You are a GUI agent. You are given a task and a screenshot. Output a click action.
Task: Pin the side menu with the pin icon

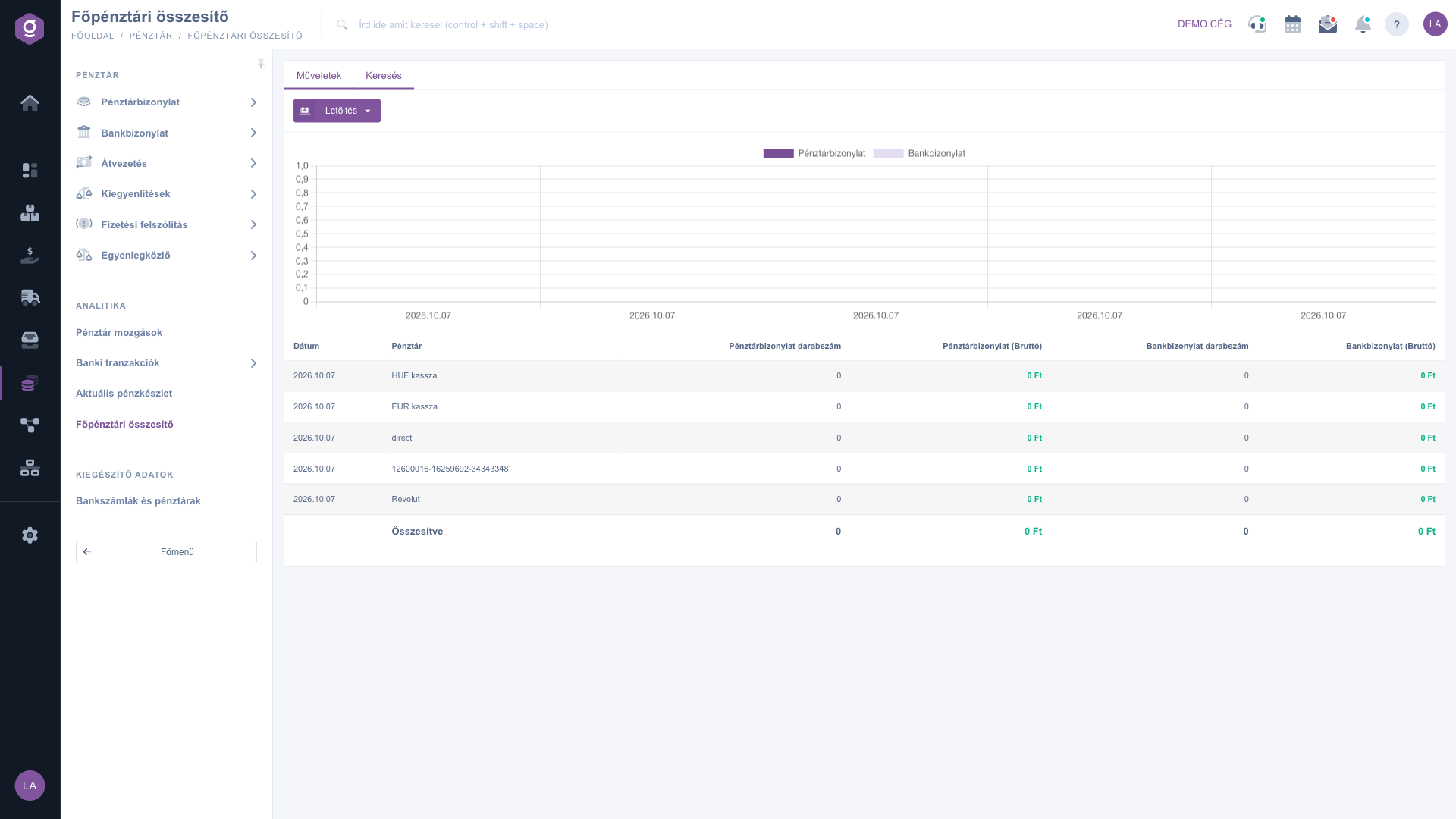click(261, 64)
